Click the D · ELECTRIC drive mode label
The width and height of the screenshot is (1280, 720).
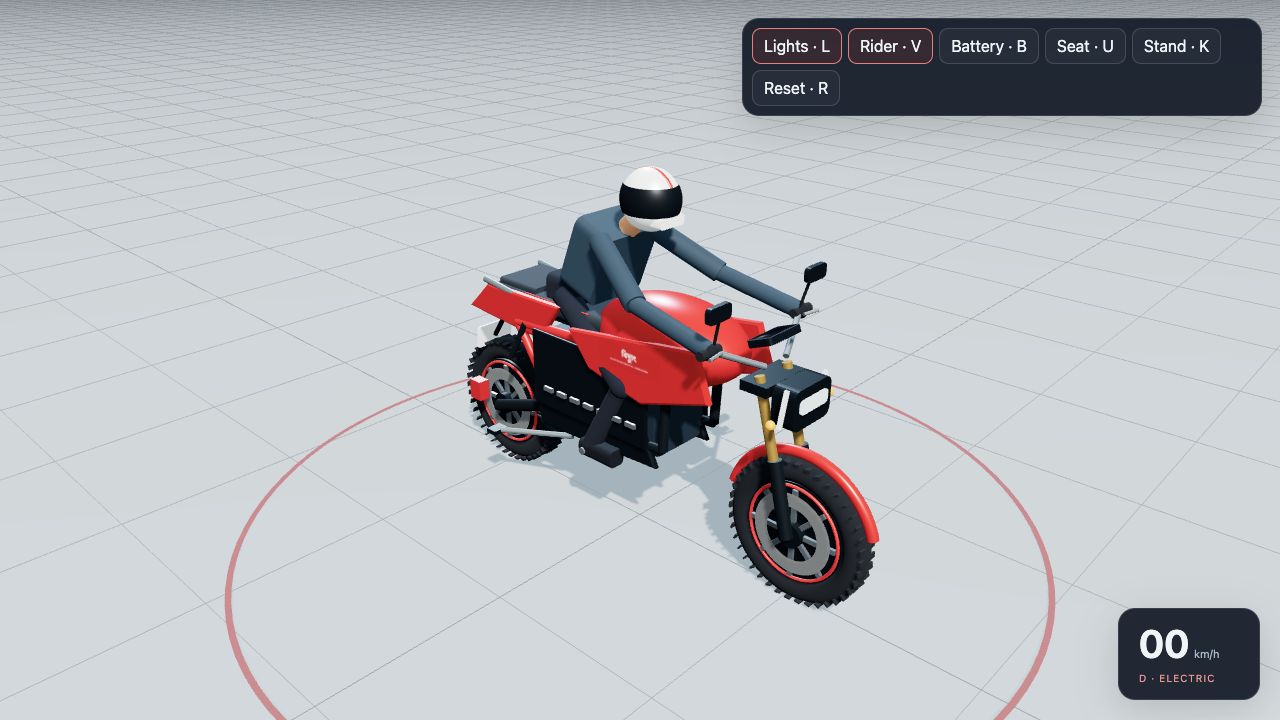(x=1177, y=679)
